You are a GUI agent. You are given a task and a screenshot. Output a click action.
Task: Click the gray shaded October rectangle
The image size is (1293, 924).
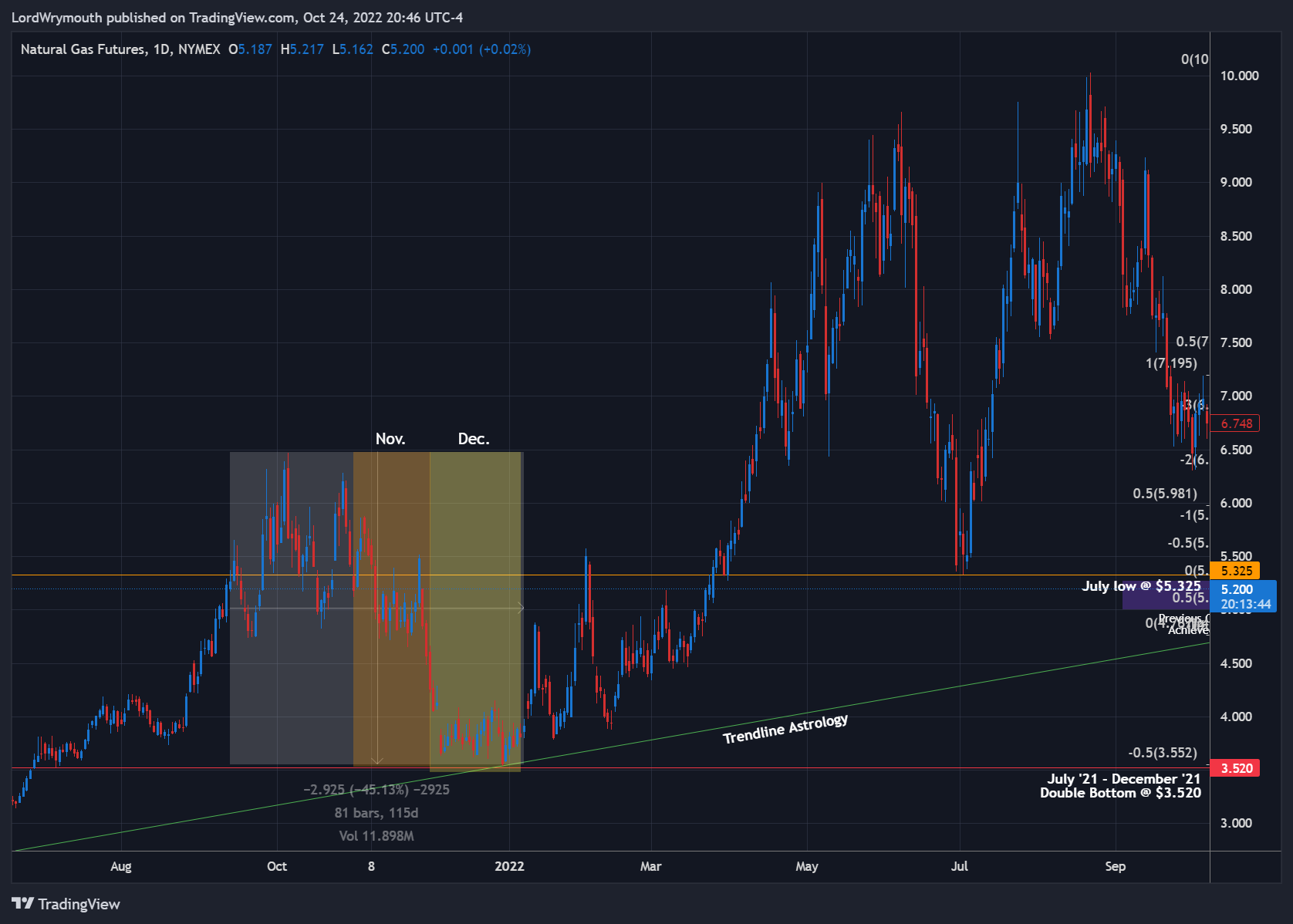tap(292, 608)
